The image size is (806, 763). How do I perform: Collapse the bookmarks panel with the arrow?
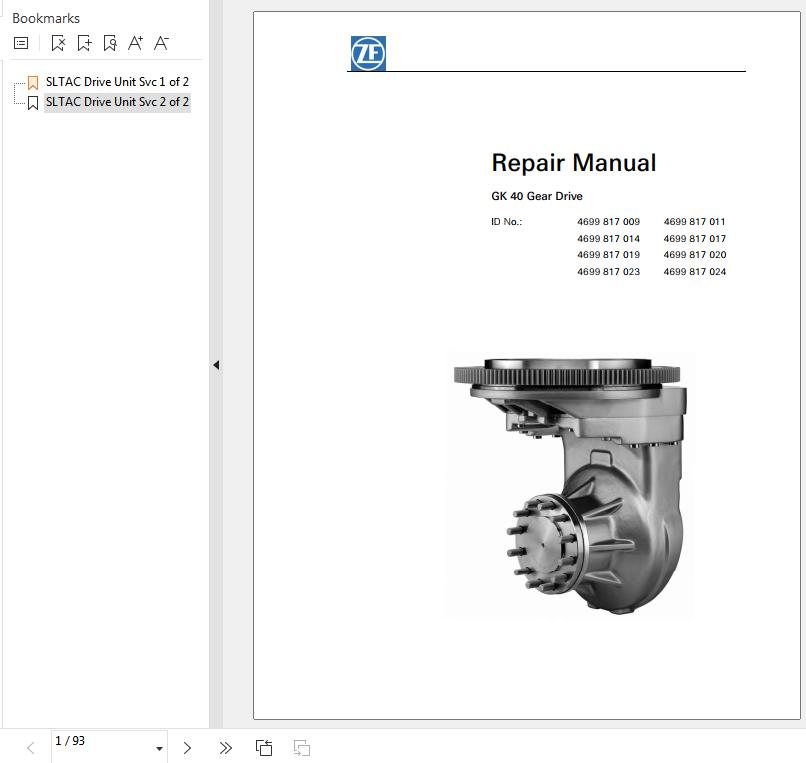tap(216, 365)
